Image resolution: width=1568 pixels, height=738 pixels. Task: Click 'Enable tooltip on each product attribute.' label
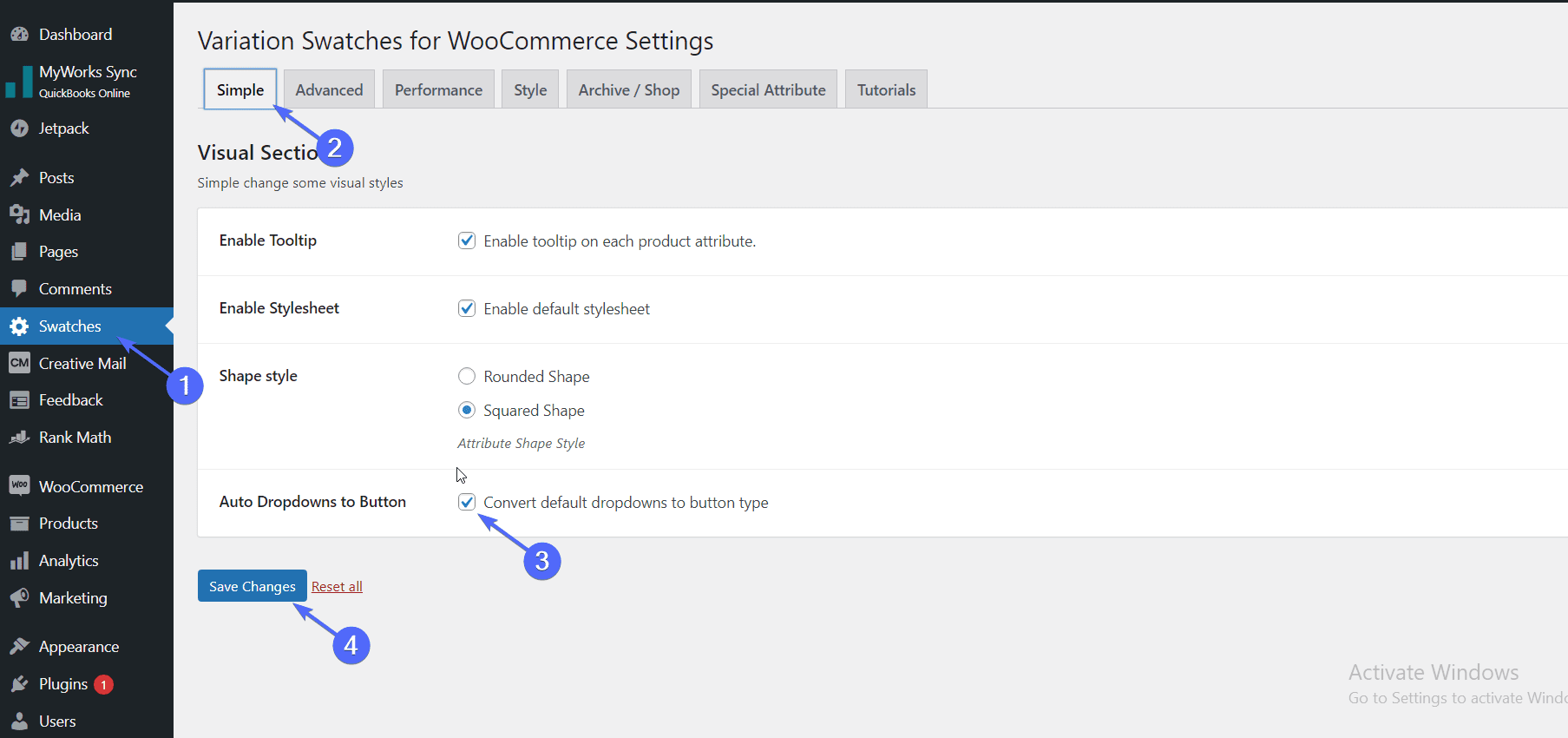coord(620,241)
